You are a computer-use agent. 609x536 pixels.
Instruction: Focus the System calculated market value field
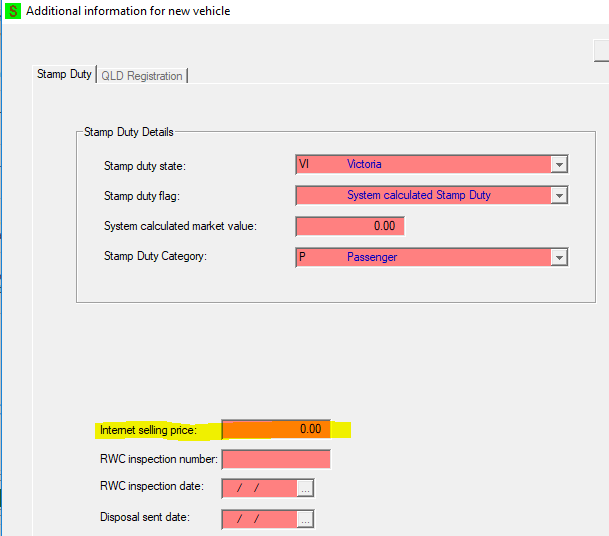point(350,226)
